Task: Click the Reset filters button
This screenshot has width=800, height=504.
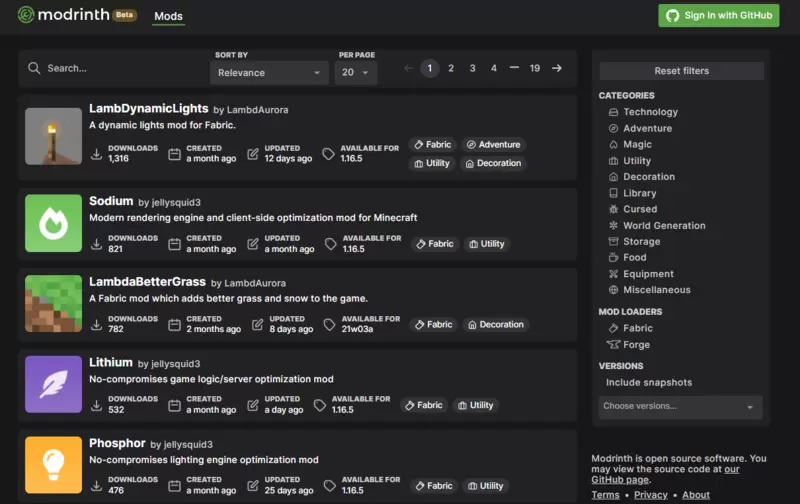Action: point(682,71)
